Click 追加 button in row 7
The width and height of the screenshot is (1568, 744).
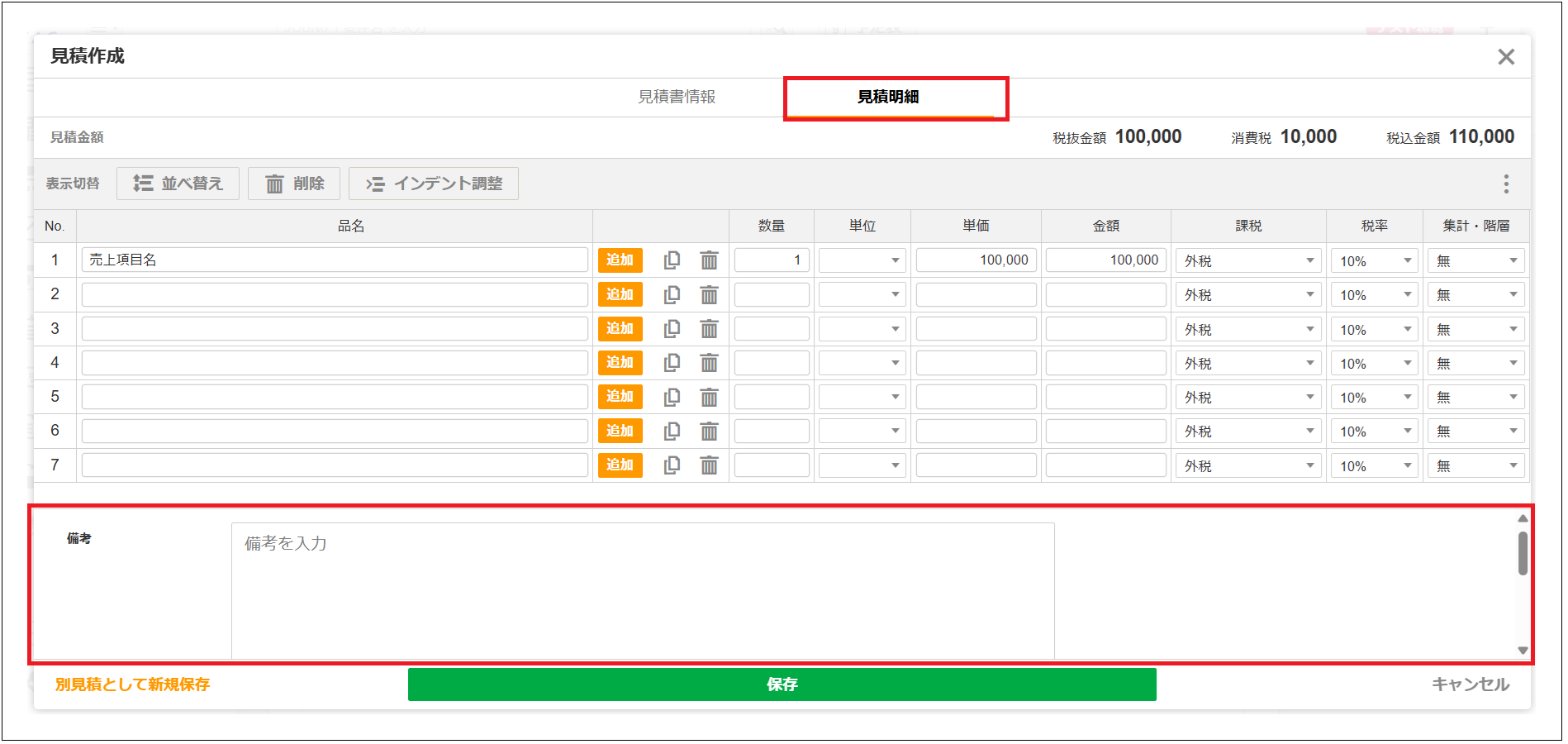(x=620, y=465)
